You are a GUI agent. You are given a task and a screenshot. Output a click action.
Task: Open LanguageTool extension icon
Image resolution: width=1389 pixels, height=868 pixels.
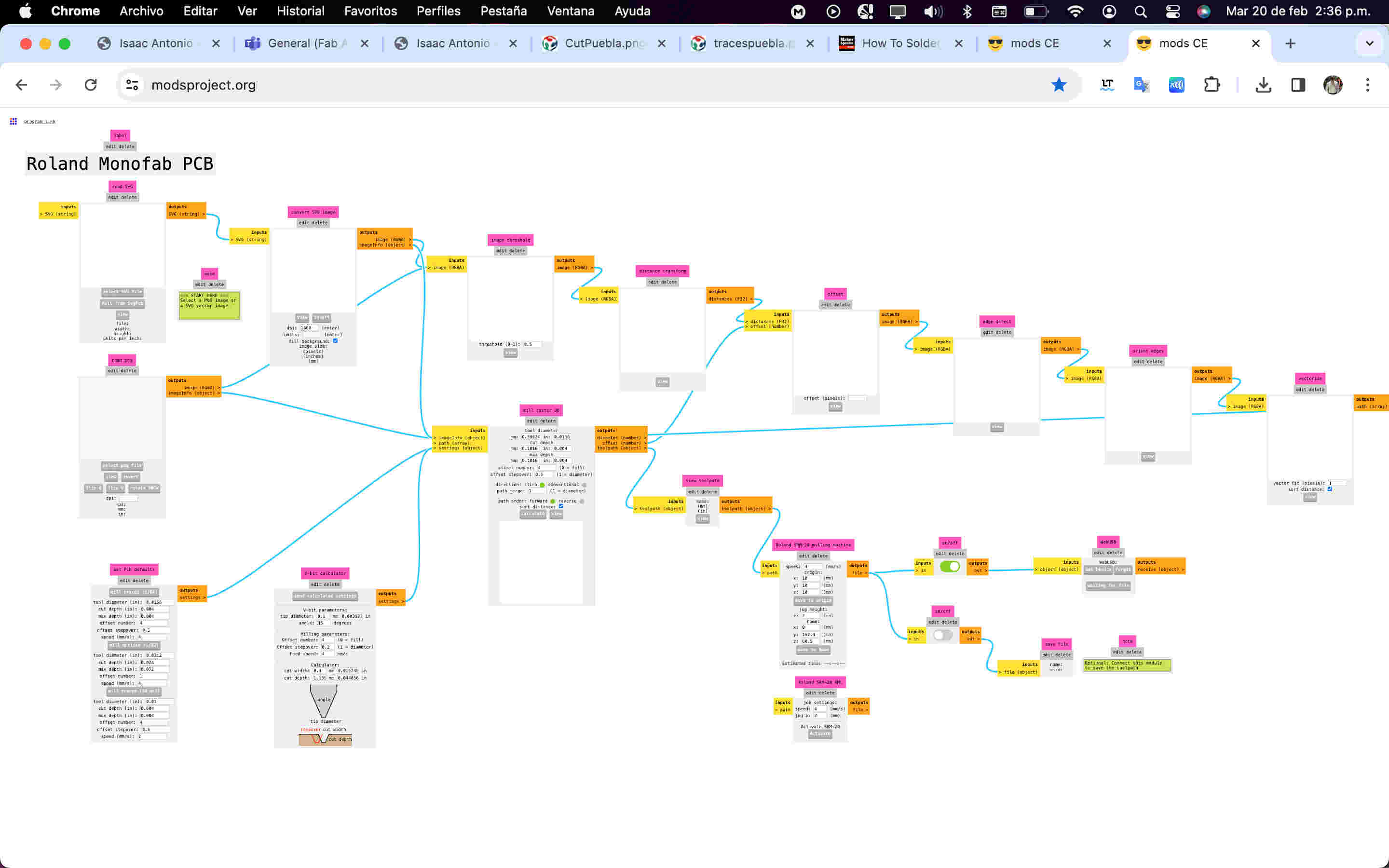click(1107, 85)
